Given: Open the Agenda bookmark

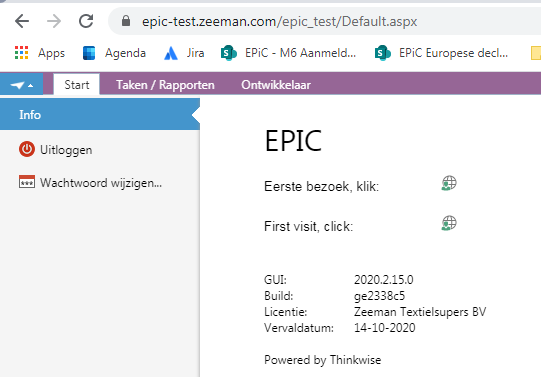Looking at the screenshot, I should (x=114, y=53).
